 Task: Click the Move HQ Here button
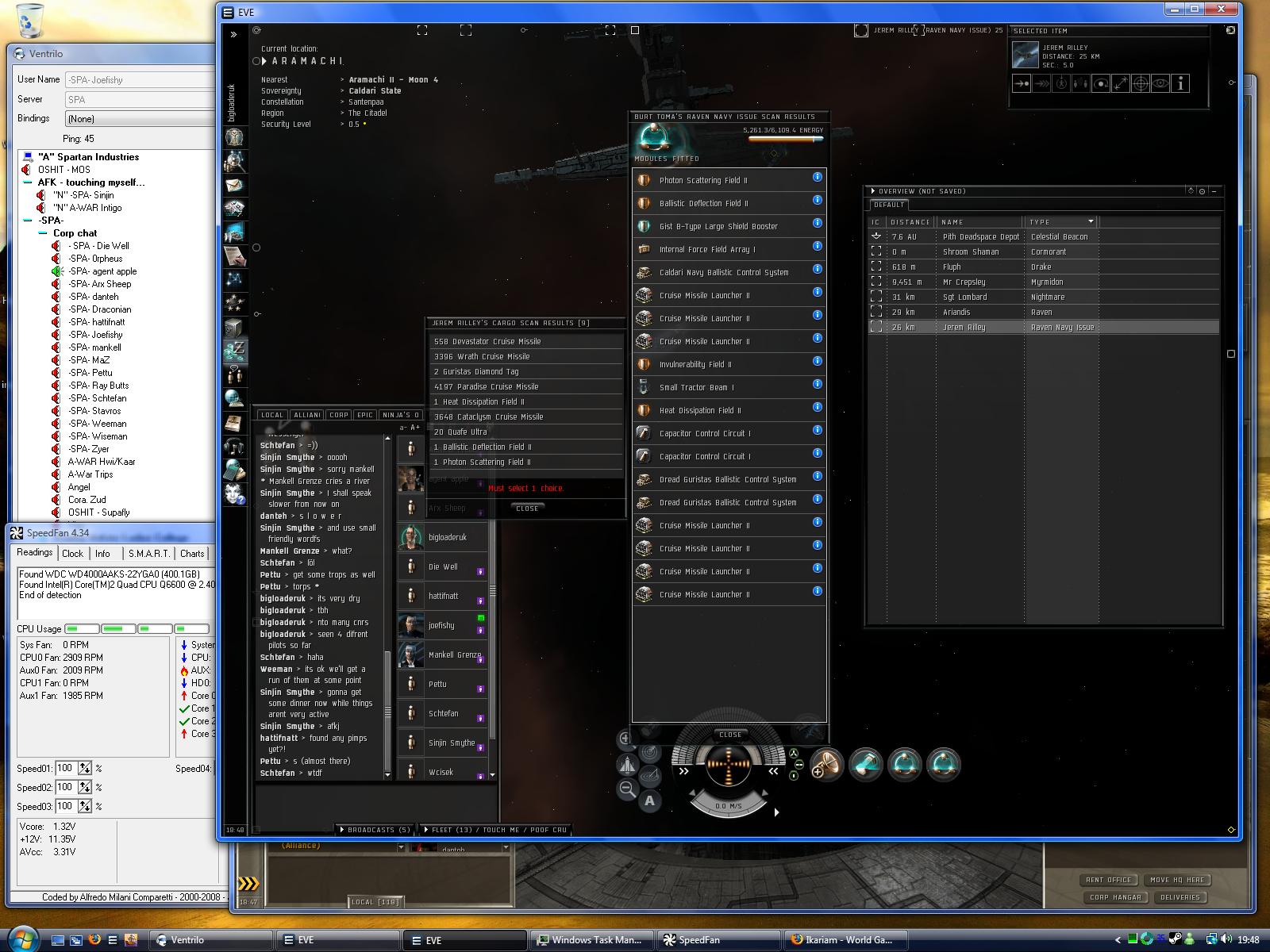[x=1177, y=880]
